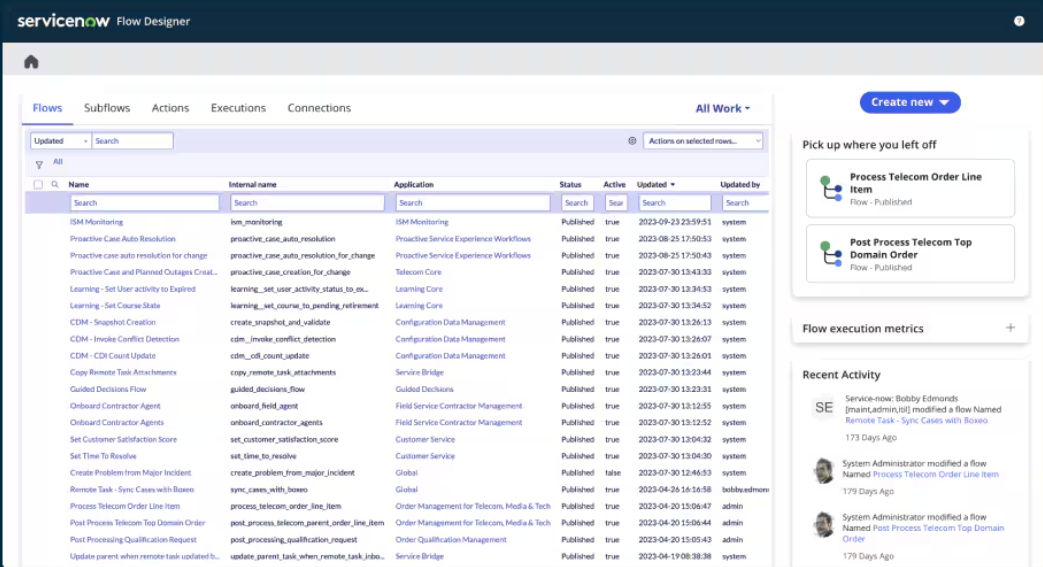Click the Flow execution metrics heading

[863, 328]
